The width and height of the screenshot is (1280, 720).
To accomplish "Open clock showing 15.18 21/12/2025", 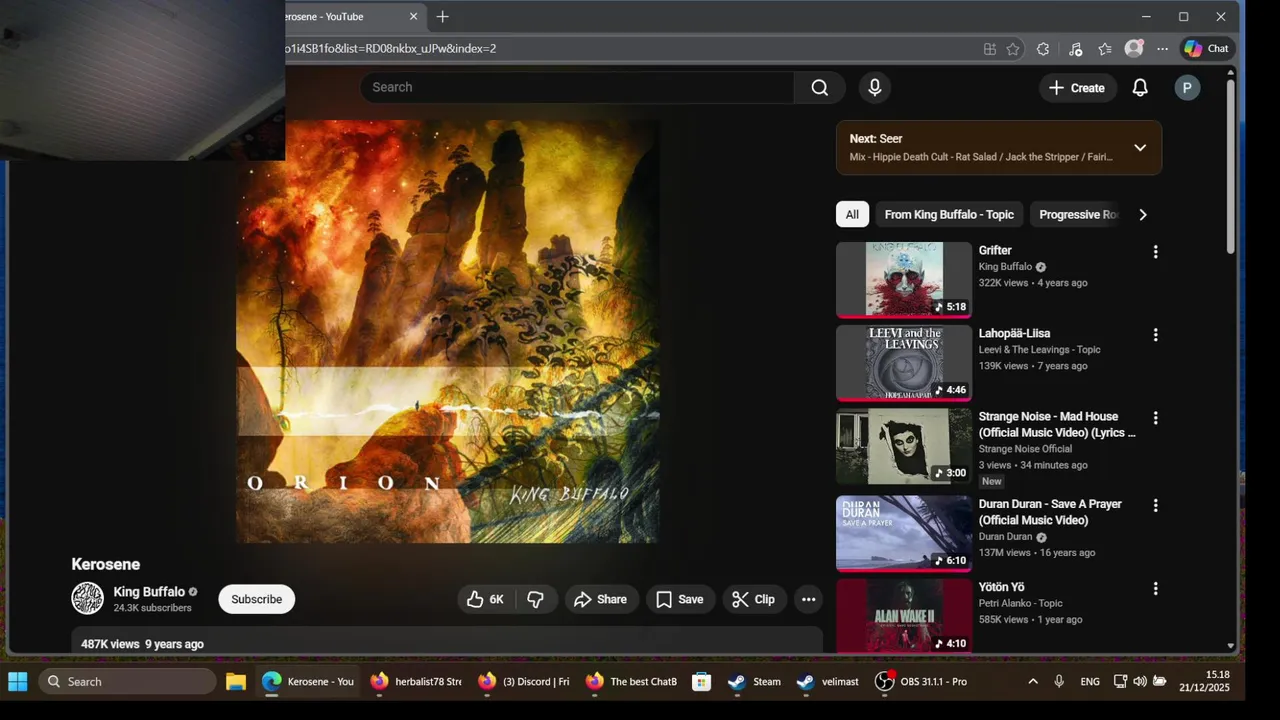I will [1204, 681].
